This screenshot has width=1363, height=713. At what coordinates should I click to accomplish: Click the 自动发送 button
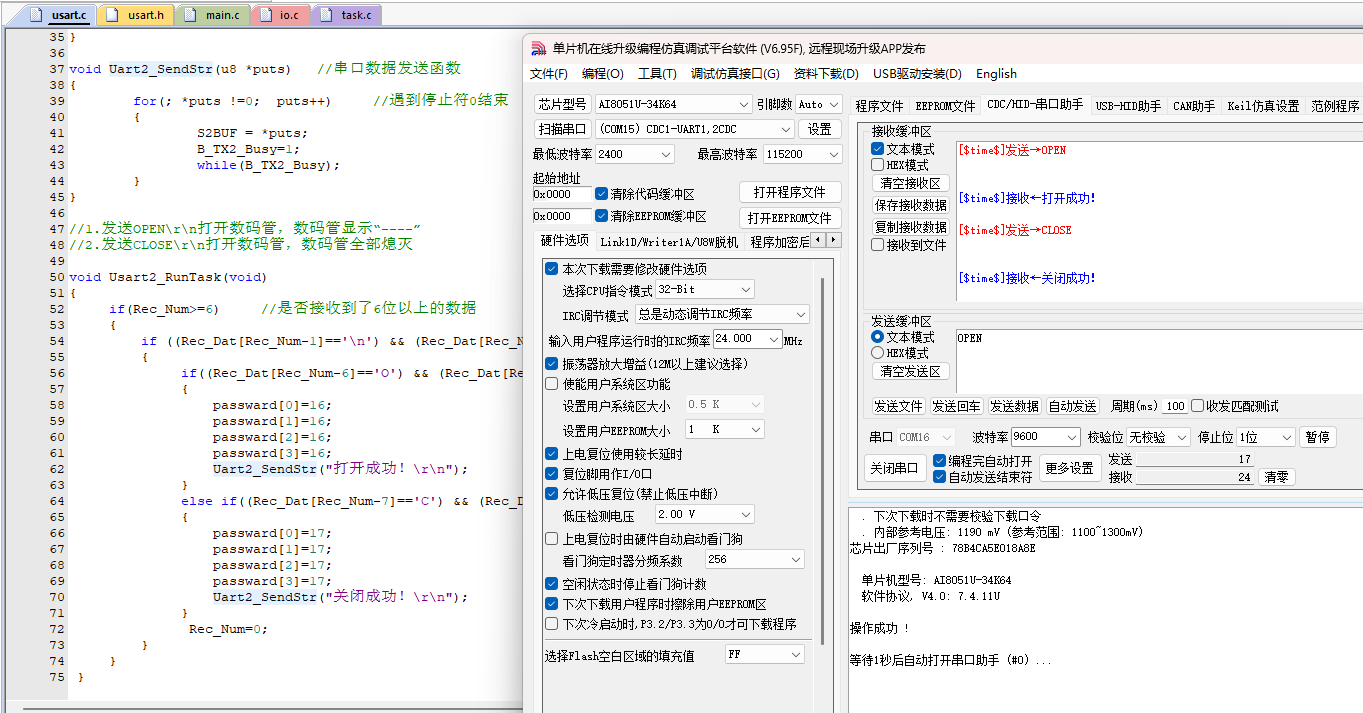1072,406
